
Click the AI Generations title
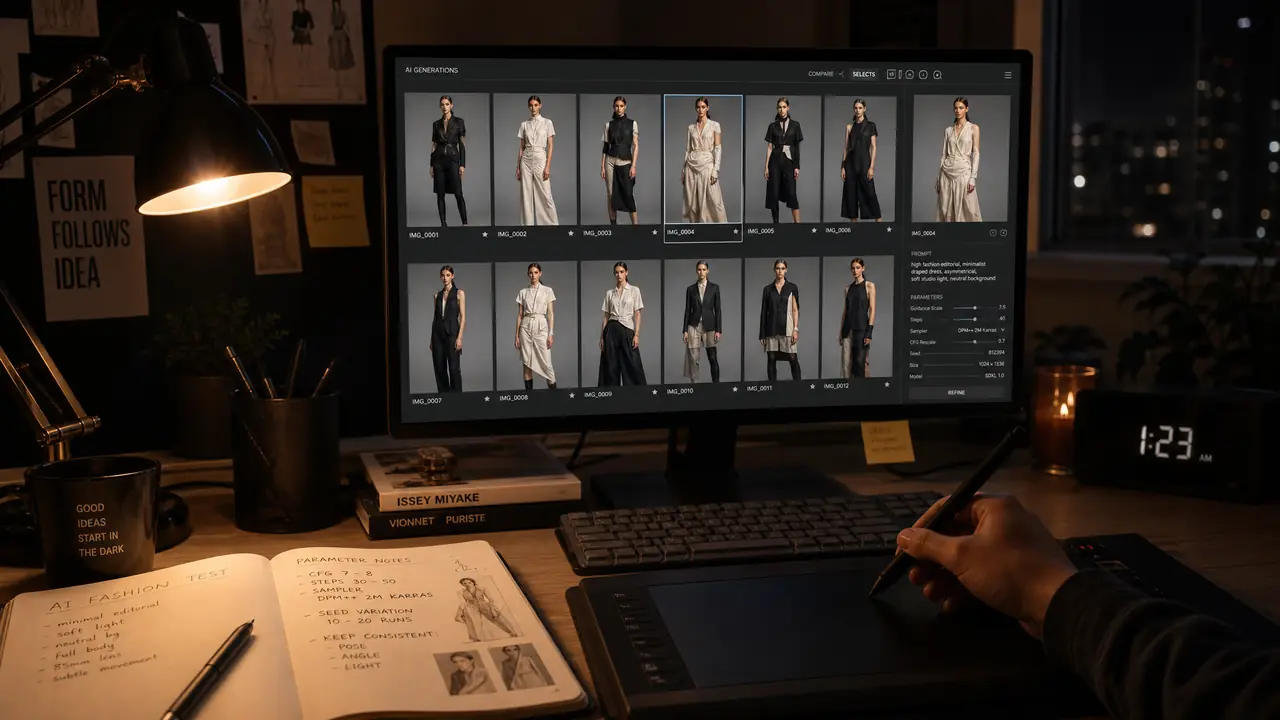431,70
